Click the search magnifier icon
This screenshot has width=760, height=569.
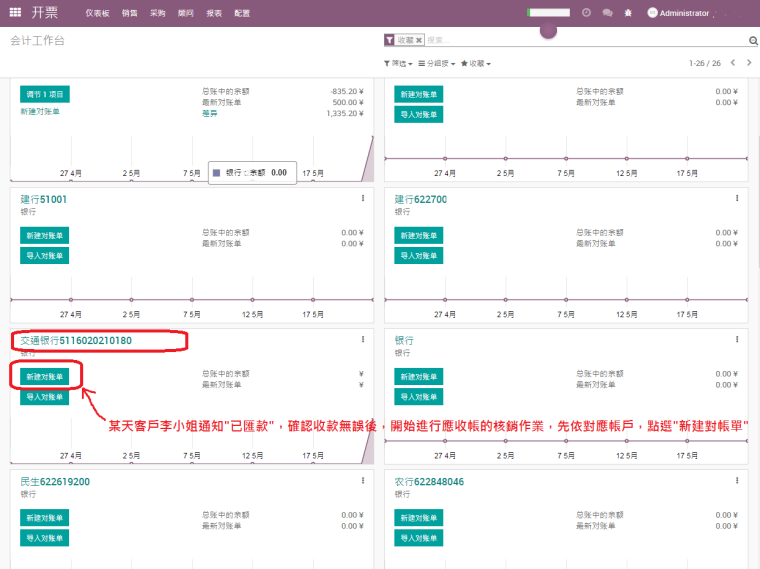click(753, 41)
